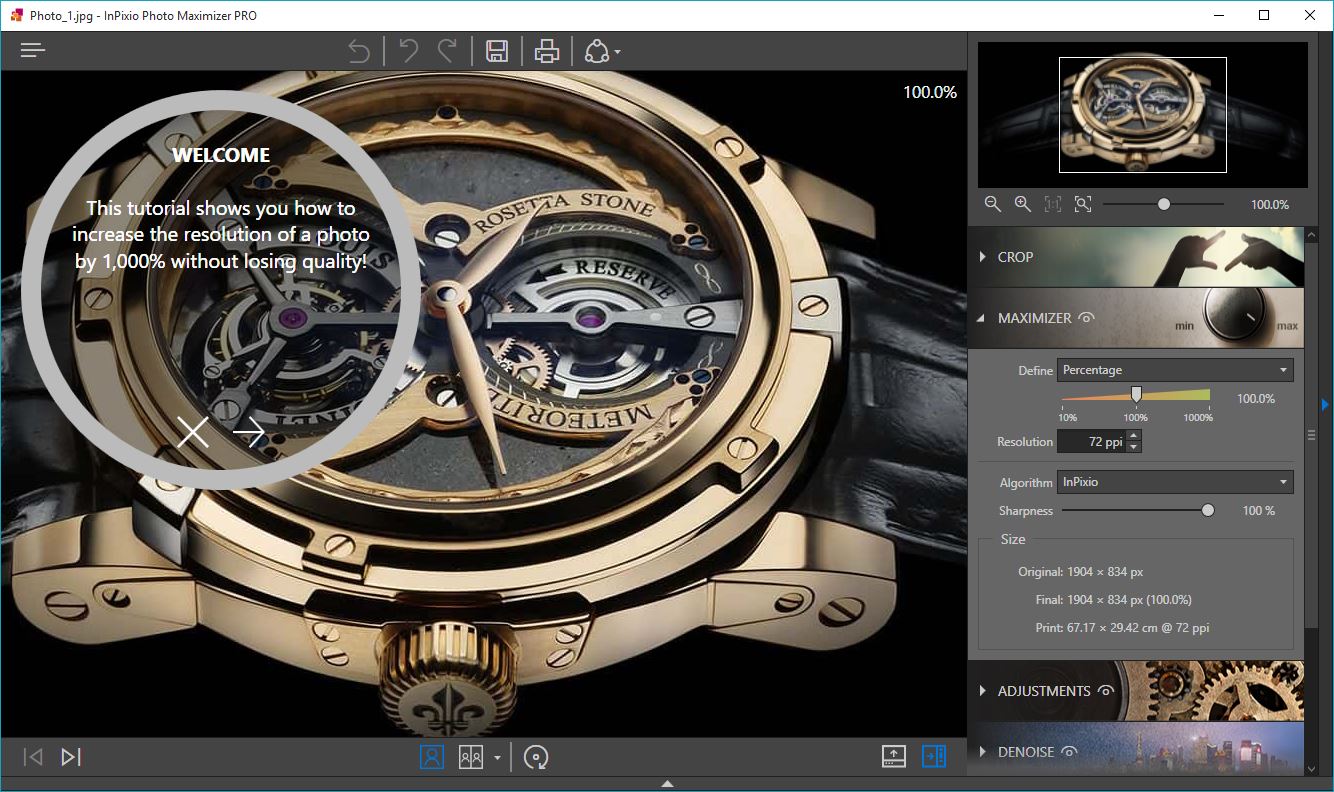1334x792 pixels.
Task: Save the photo with the floppy disk icon
Action: [497, 51]
